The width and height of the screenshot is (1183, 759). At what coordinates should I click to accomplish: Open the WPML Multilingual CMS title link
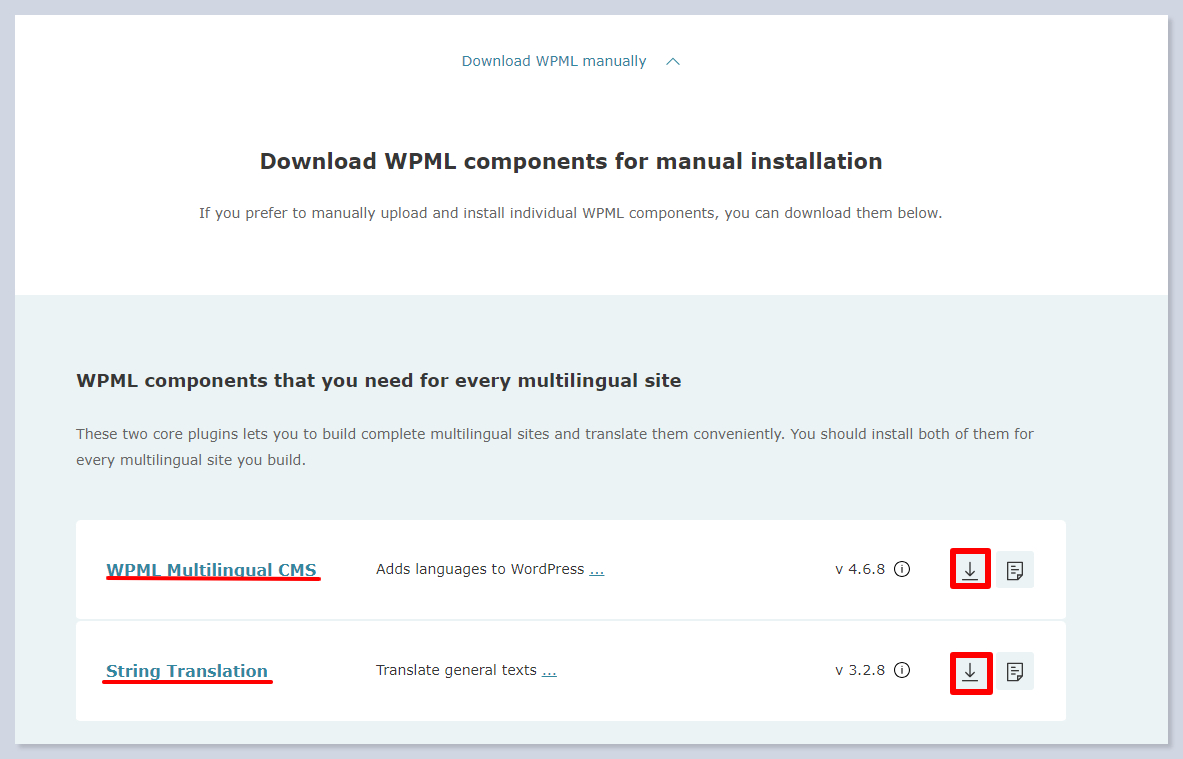212,570
